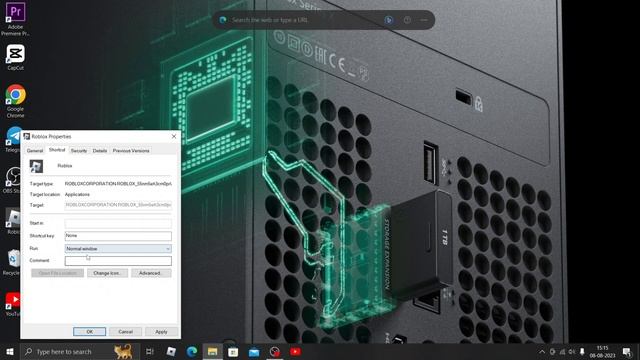Click the Shortcut key field showing None
Image resolution: width=640 pixels, height=360 pixels.
coord(118,236)
